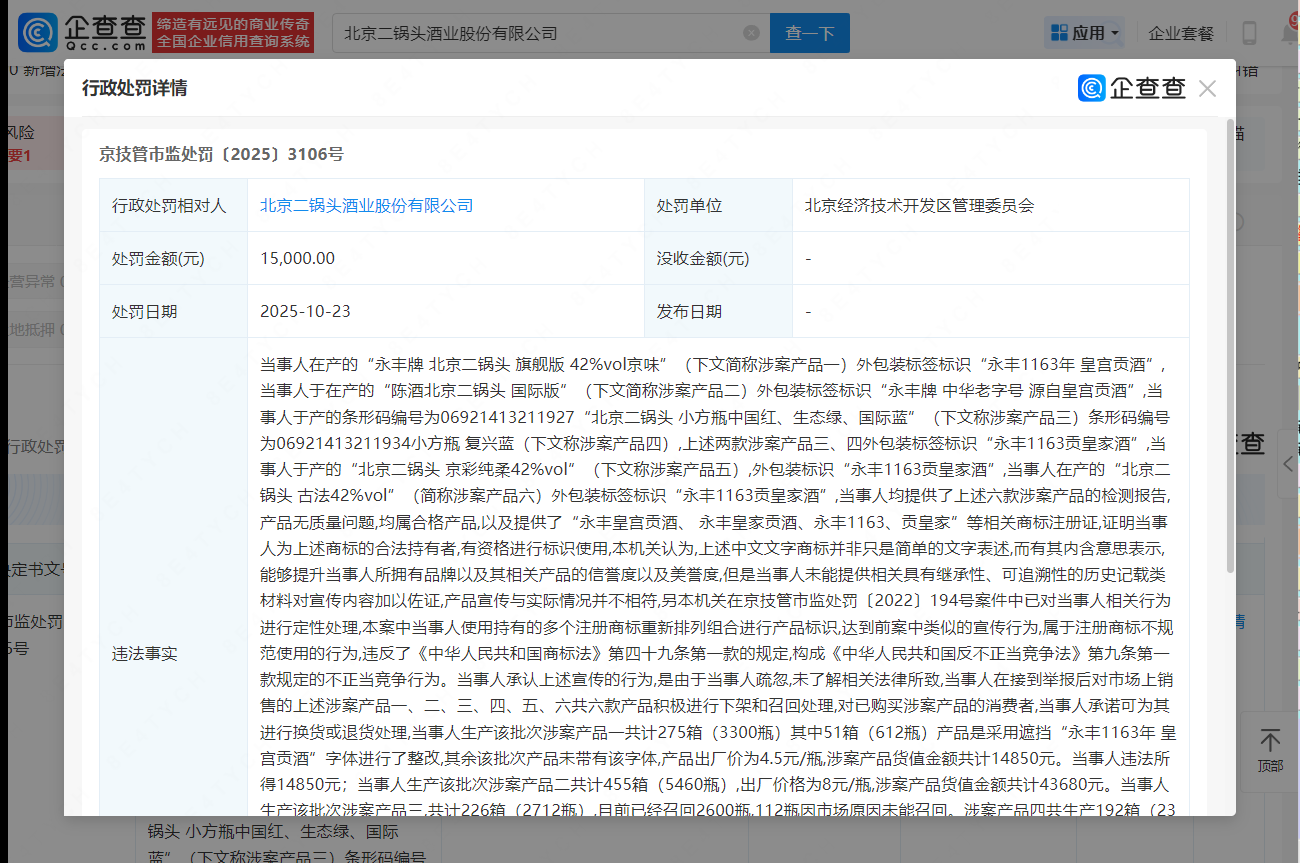Open the notification bell icon
Image resolution: width=1300 pixels, height=863 pixels.
1289,33
